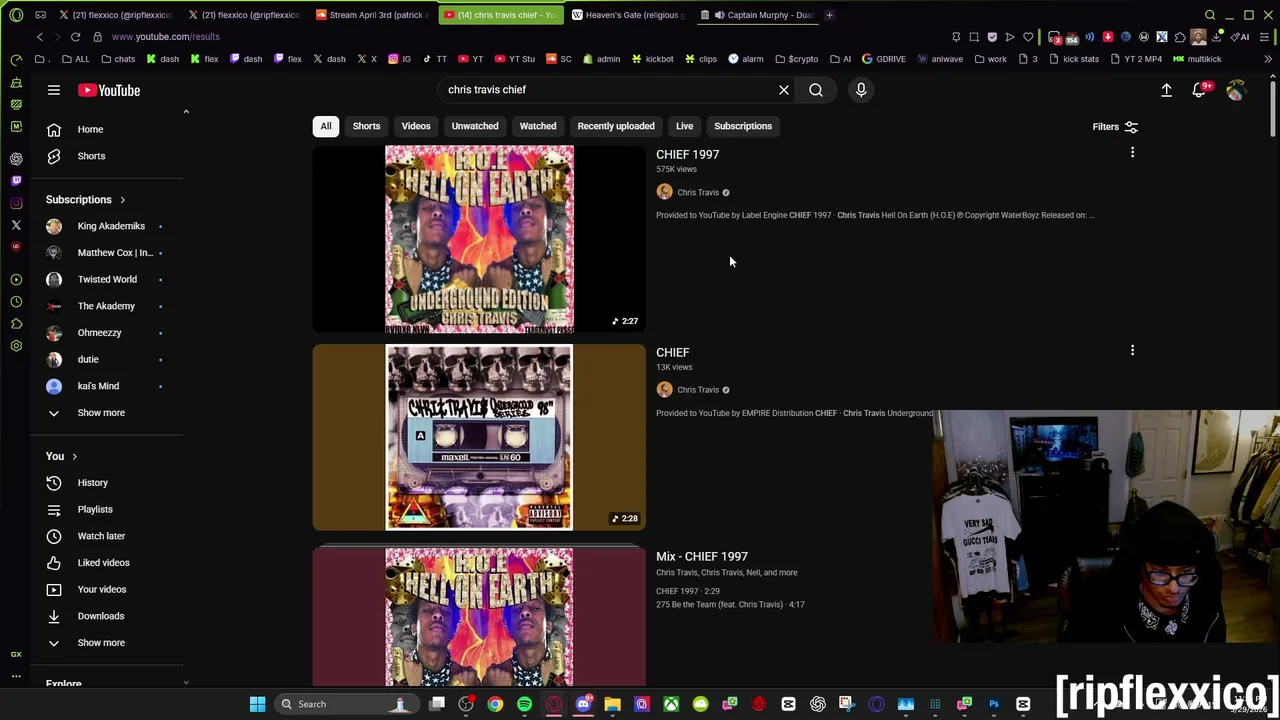Open the kickbot bookmark
The image size is (1280, 720).
point(652,59)
